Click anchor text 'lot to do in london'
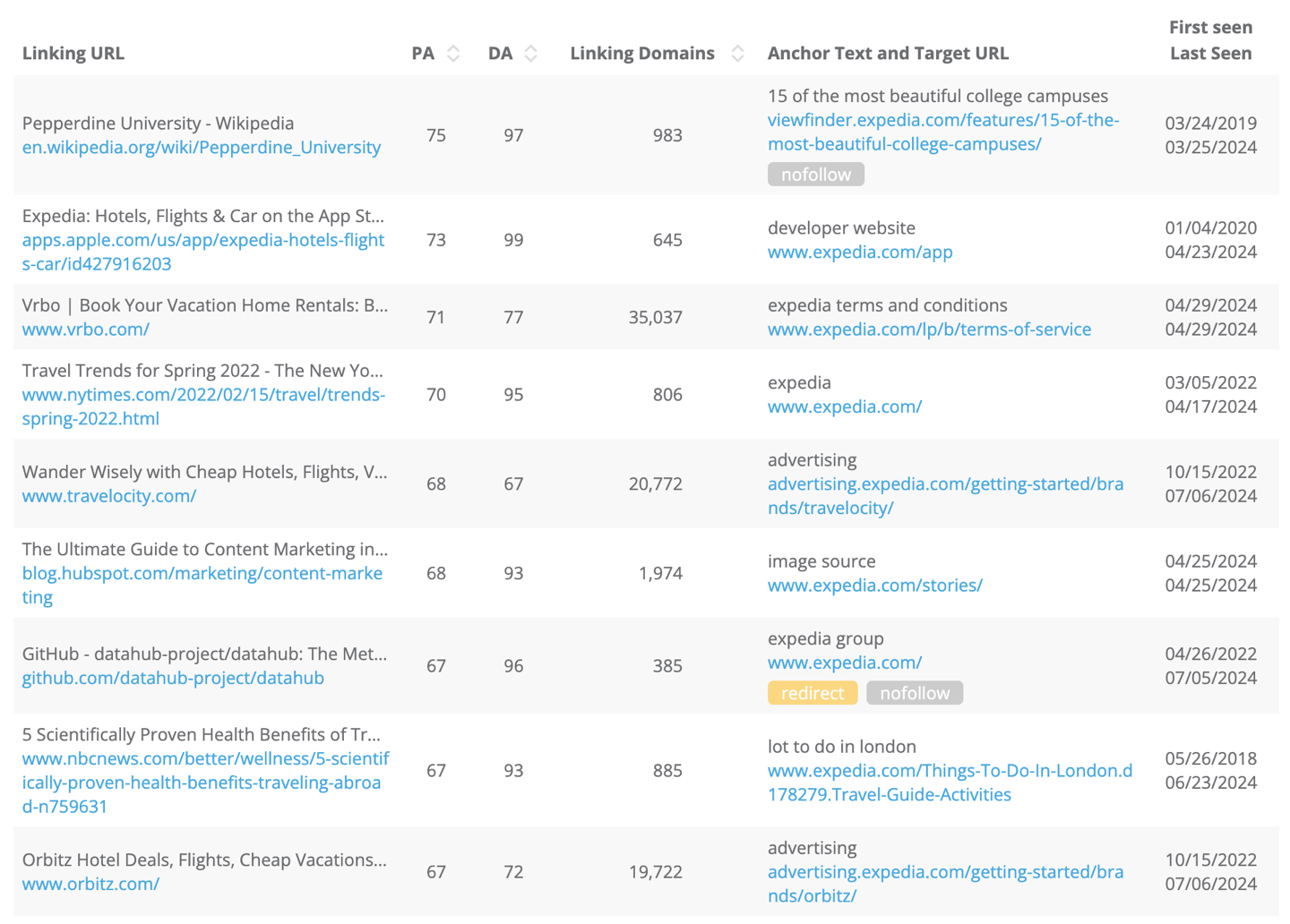This screenshot has width=1290, height=924. (841, 746)
